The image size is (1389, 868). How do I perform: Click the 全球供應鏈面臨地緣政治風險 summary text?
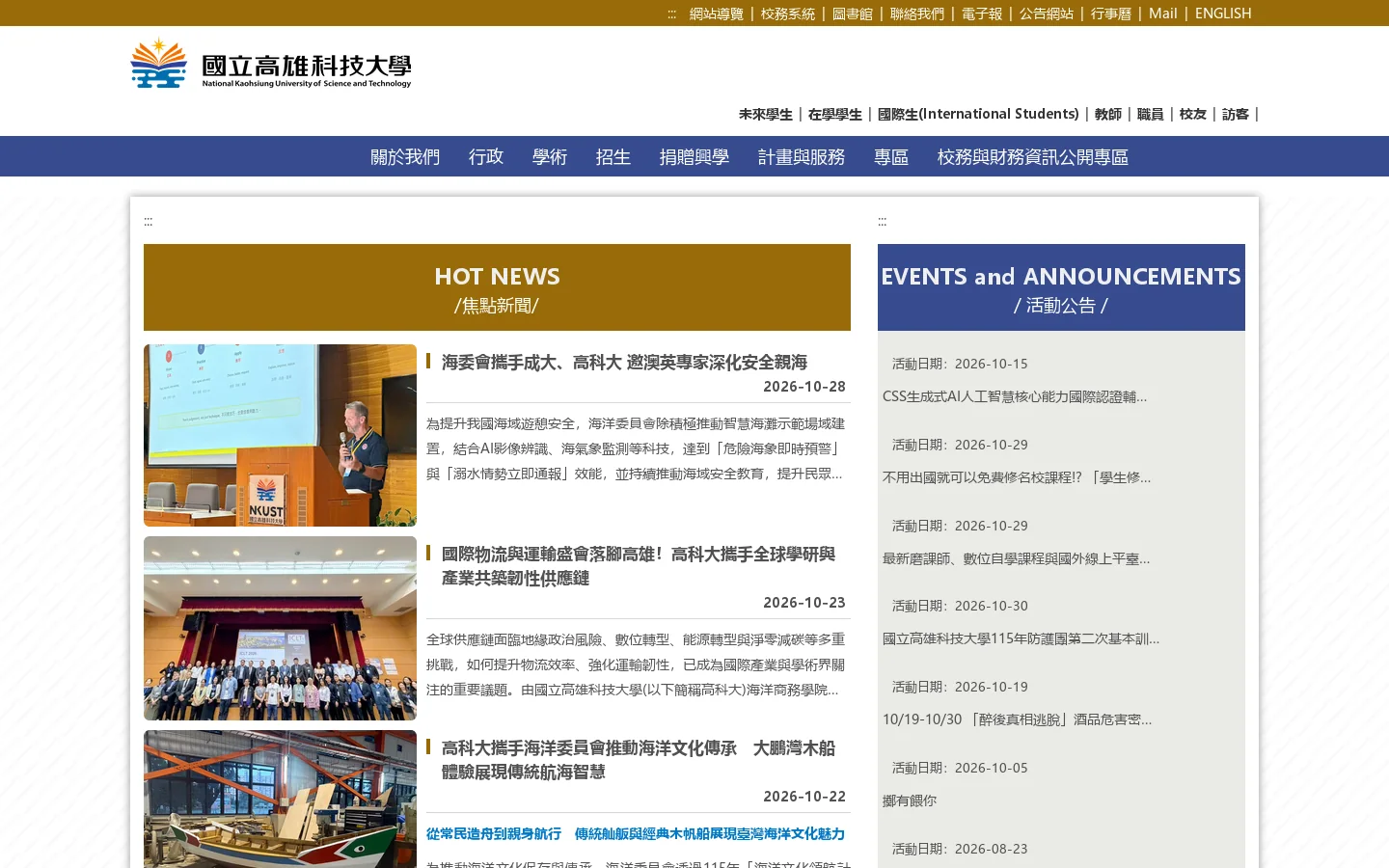click(637, 665)
